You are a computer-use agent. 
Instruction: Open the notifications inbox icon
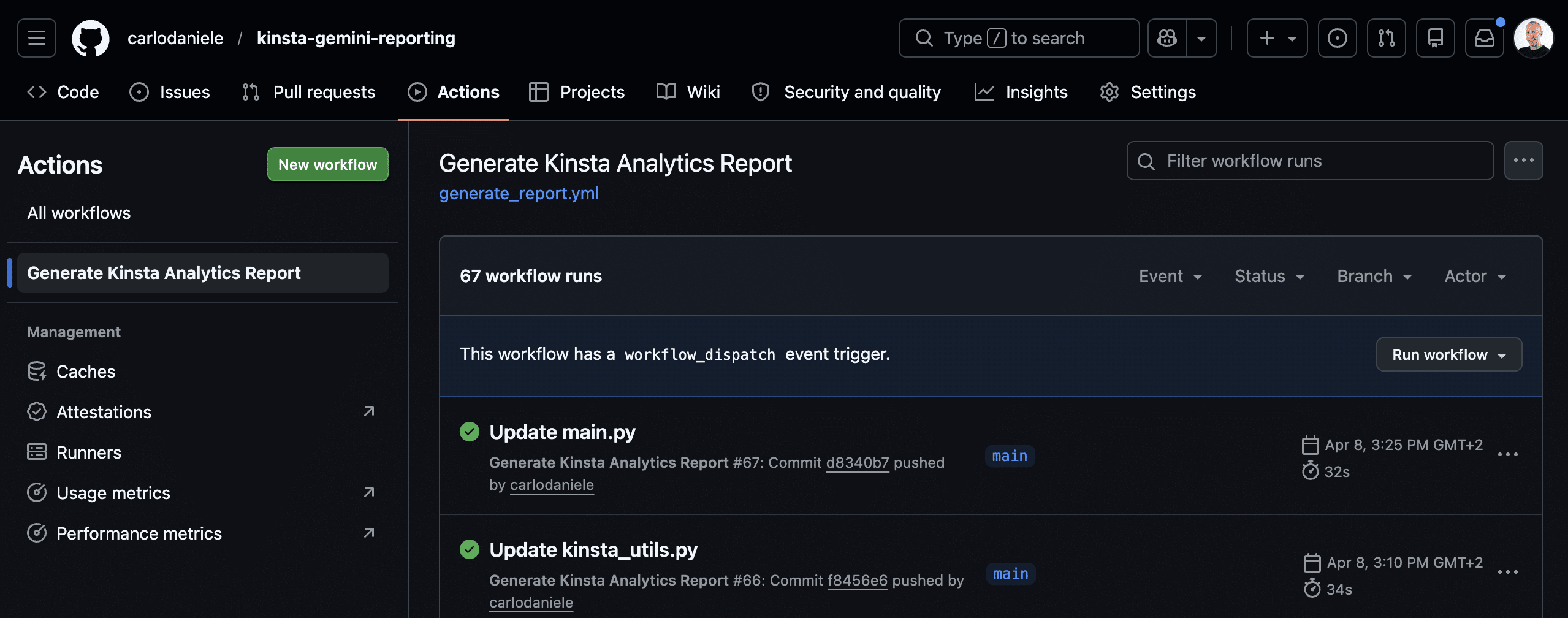[1485, 38]
